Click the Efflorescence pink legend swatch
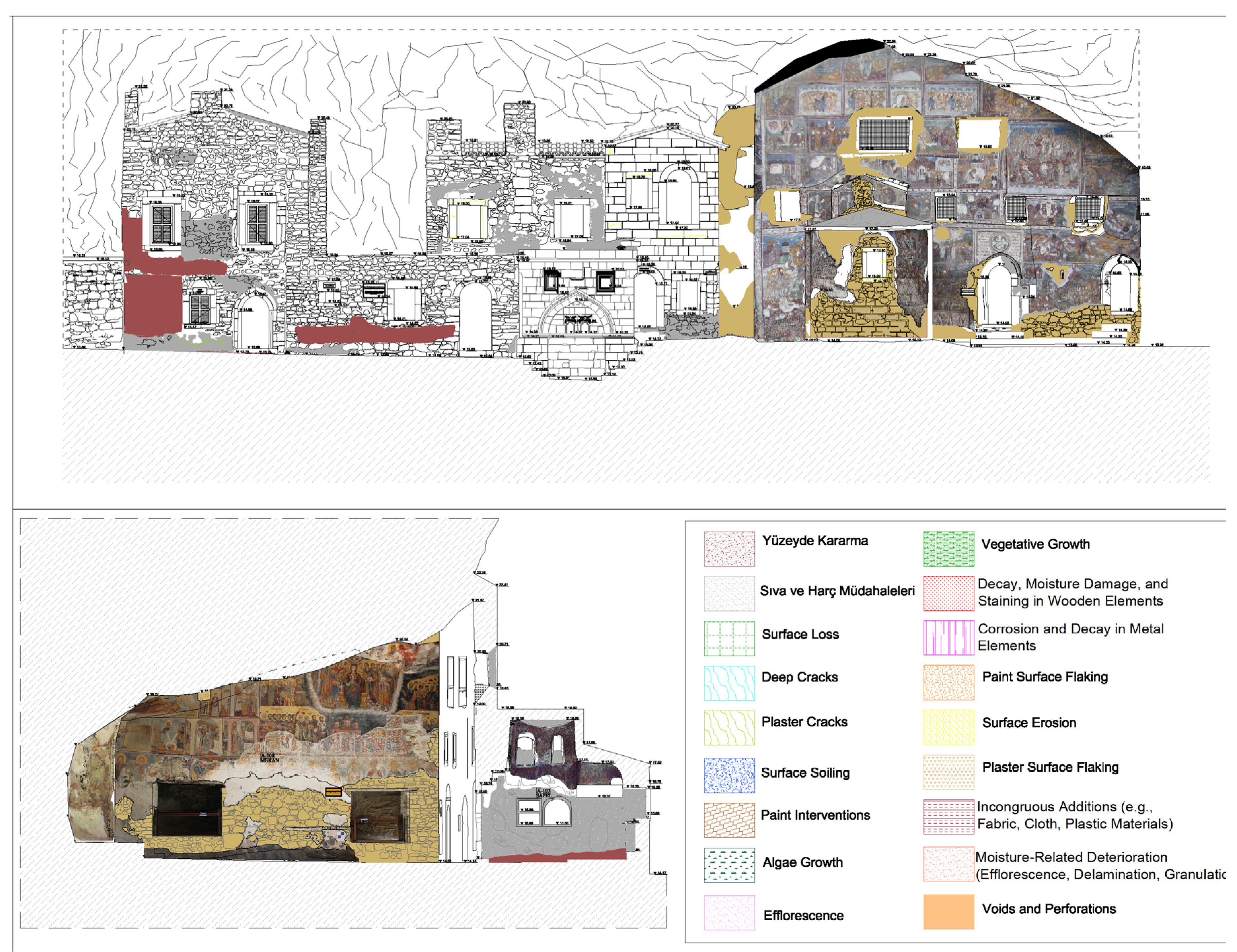This screenshot has width=1237, height=952. 729,912
